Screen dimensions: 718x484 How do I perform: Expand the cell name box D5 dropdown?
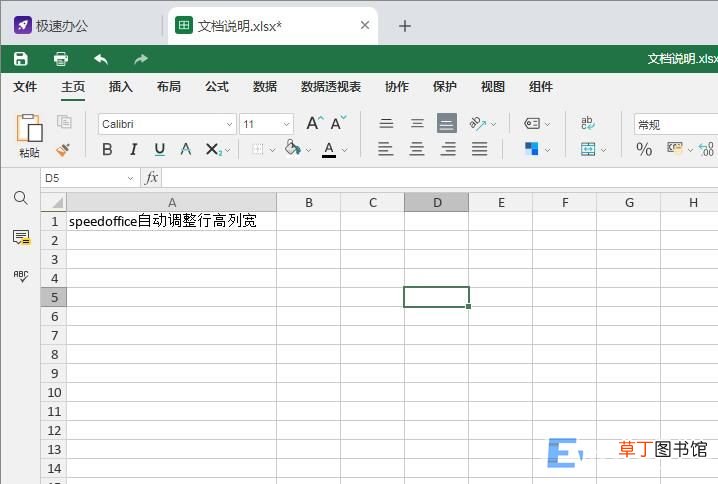[x=131, y=179]
